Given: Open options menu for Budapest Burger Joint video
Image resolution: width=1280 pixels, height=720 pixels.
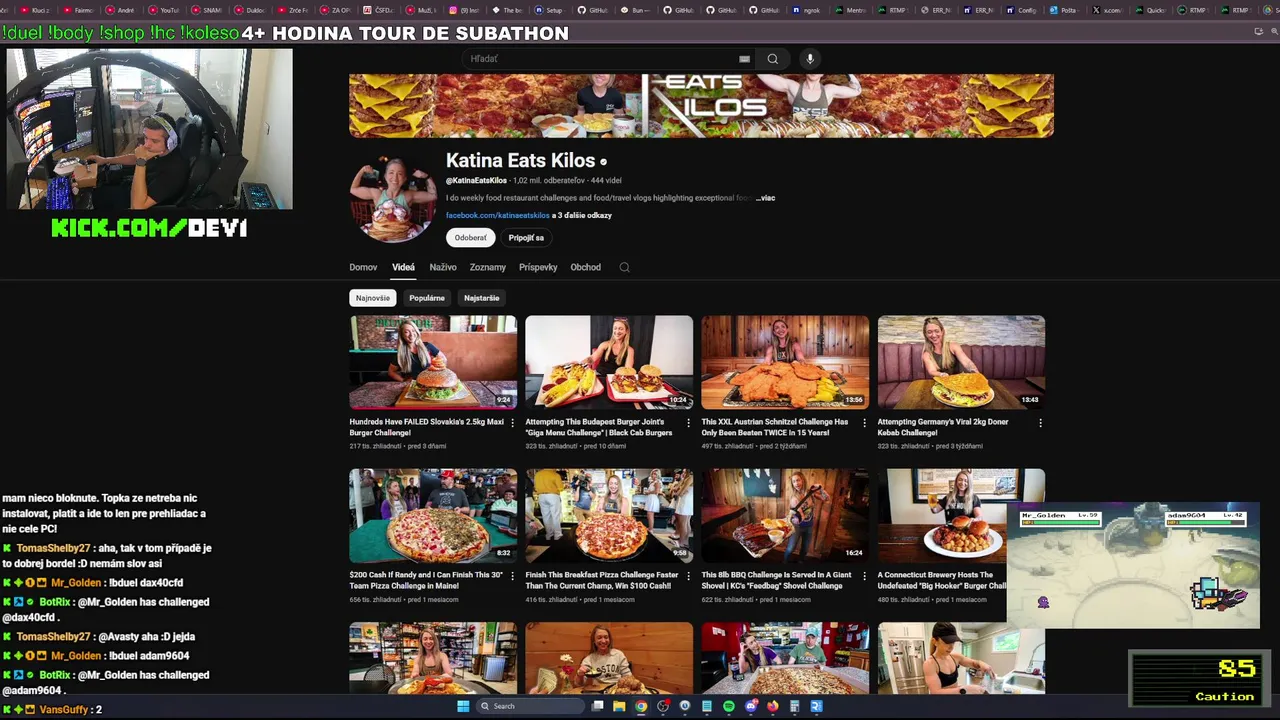Looking at the screenshot, I should pos(688,423).
